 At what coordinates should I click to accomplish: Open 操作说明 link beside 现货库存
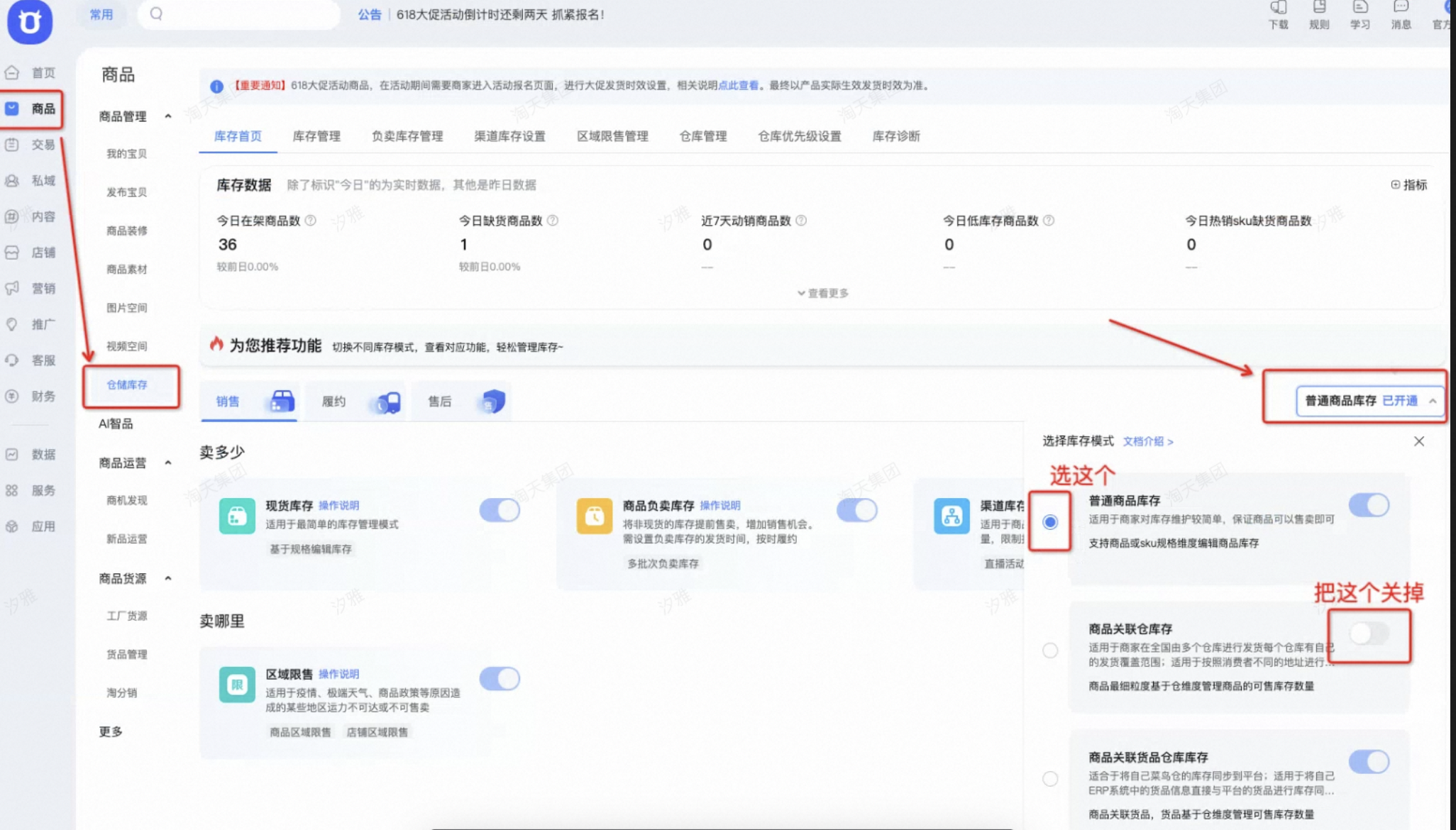(x=338, y=505)
